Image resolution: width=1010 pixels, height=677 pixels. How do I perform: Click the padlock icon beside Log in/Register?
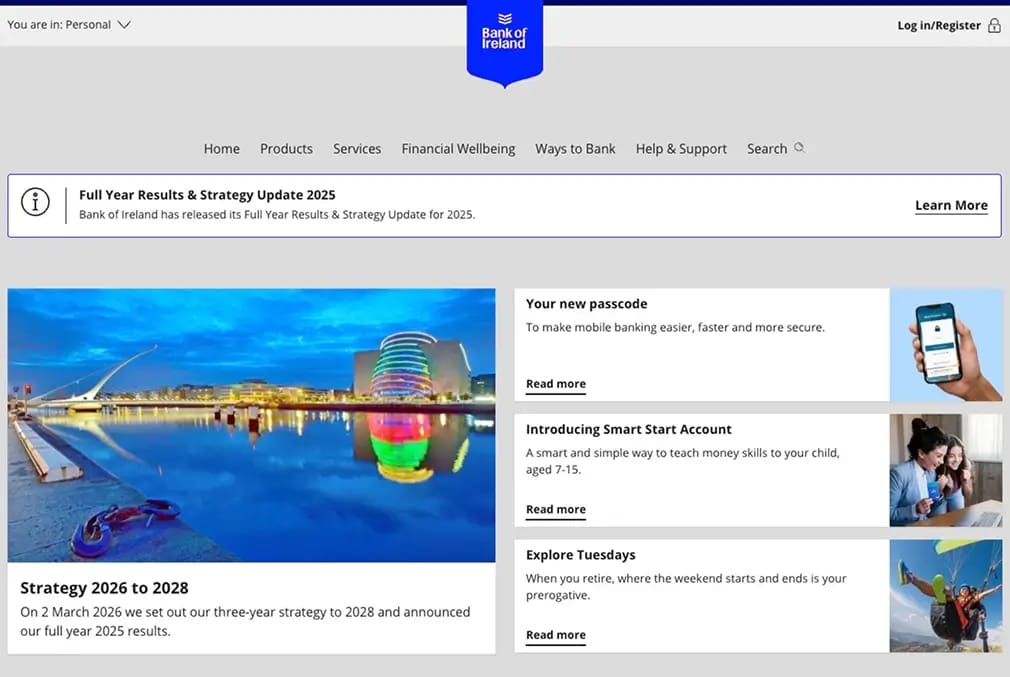[995, 25]
